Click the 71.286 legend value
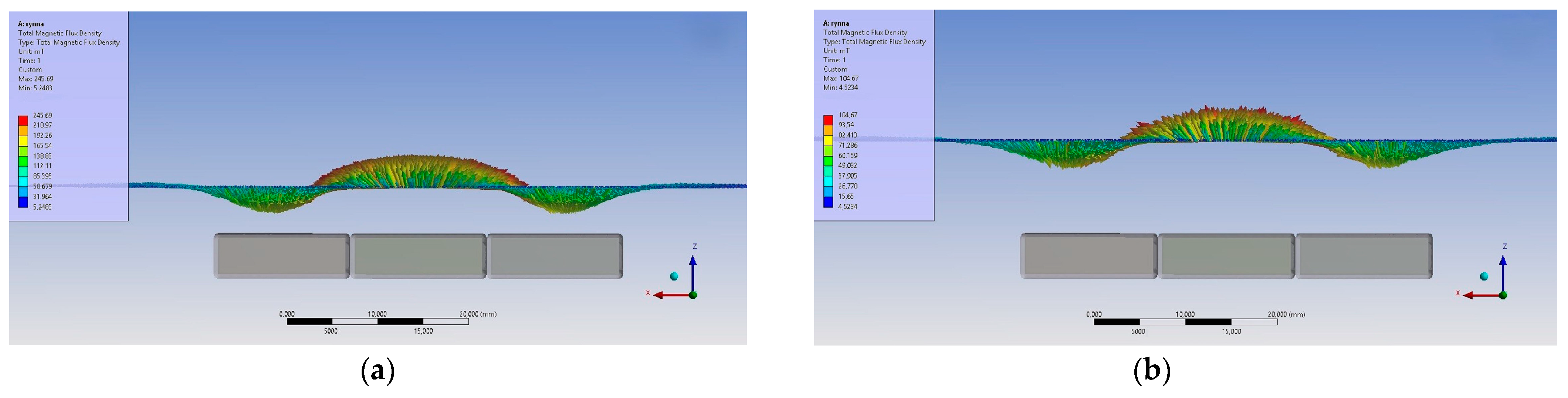Viewport: 1568px width, 398px height. pos(848,146)
